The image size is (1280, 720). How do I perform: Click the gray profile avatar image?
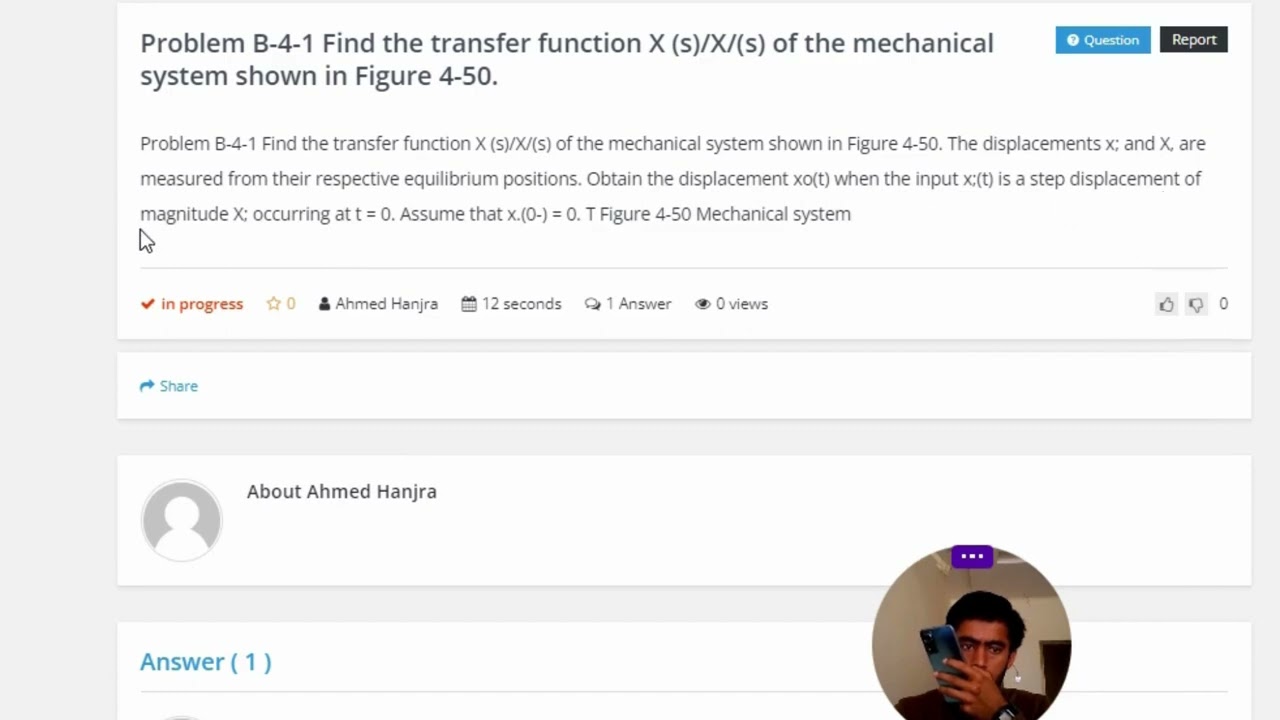[x=181, y=520]
